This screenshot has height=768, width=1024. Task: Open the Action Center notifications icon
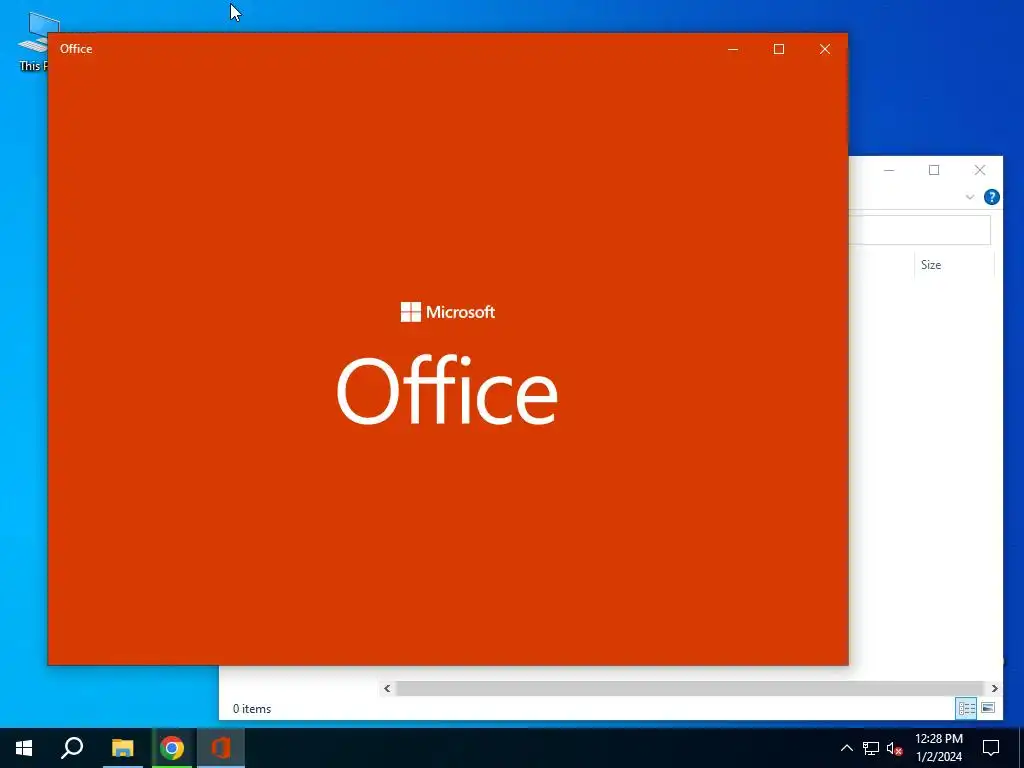coord(991,748)
